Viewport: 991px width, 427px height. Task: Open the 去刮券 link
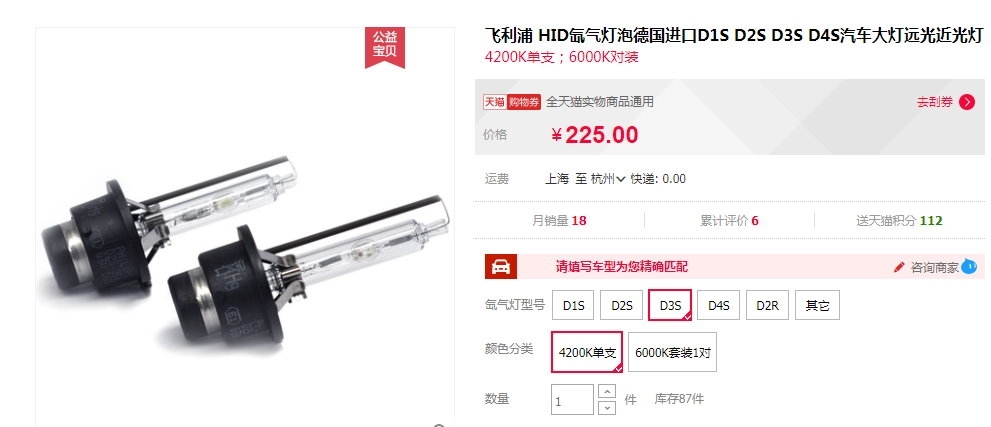[934, 102]
